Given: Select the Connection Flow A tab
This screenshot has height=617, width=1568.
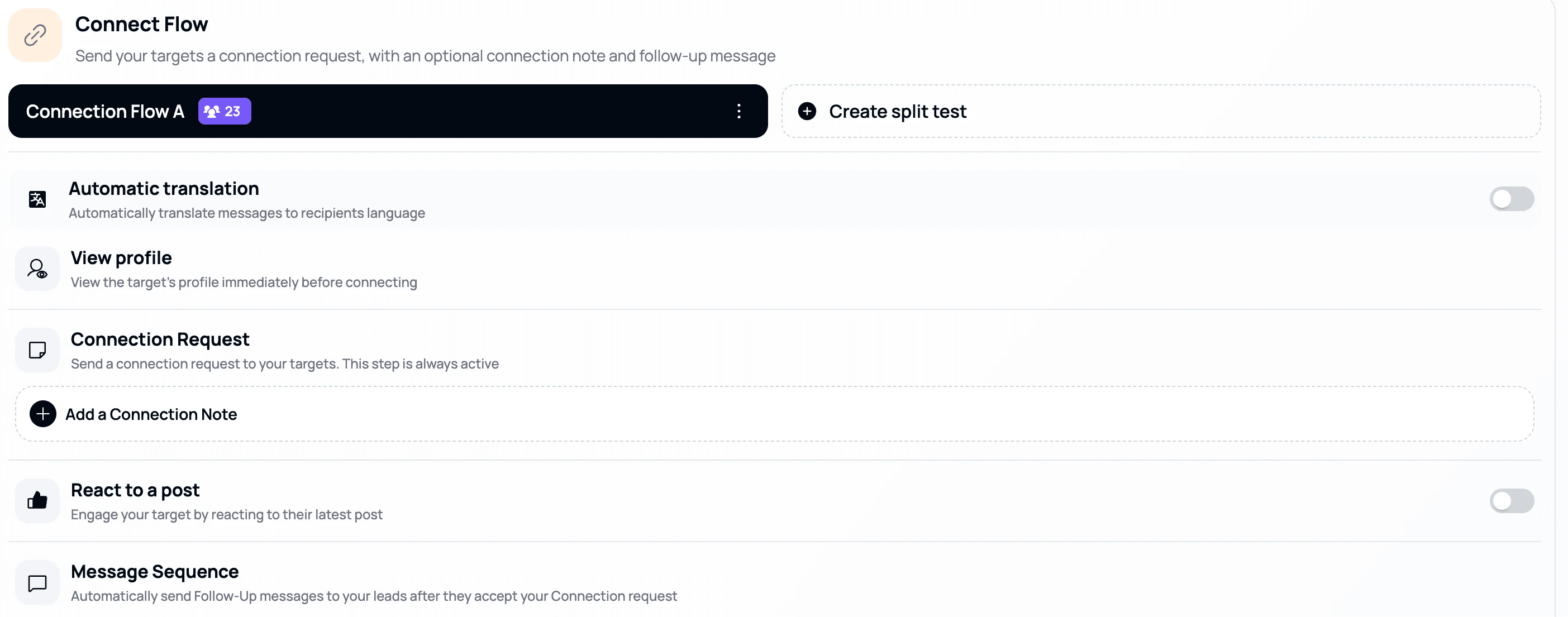Looking at the screenshot, I should point(104,111).
